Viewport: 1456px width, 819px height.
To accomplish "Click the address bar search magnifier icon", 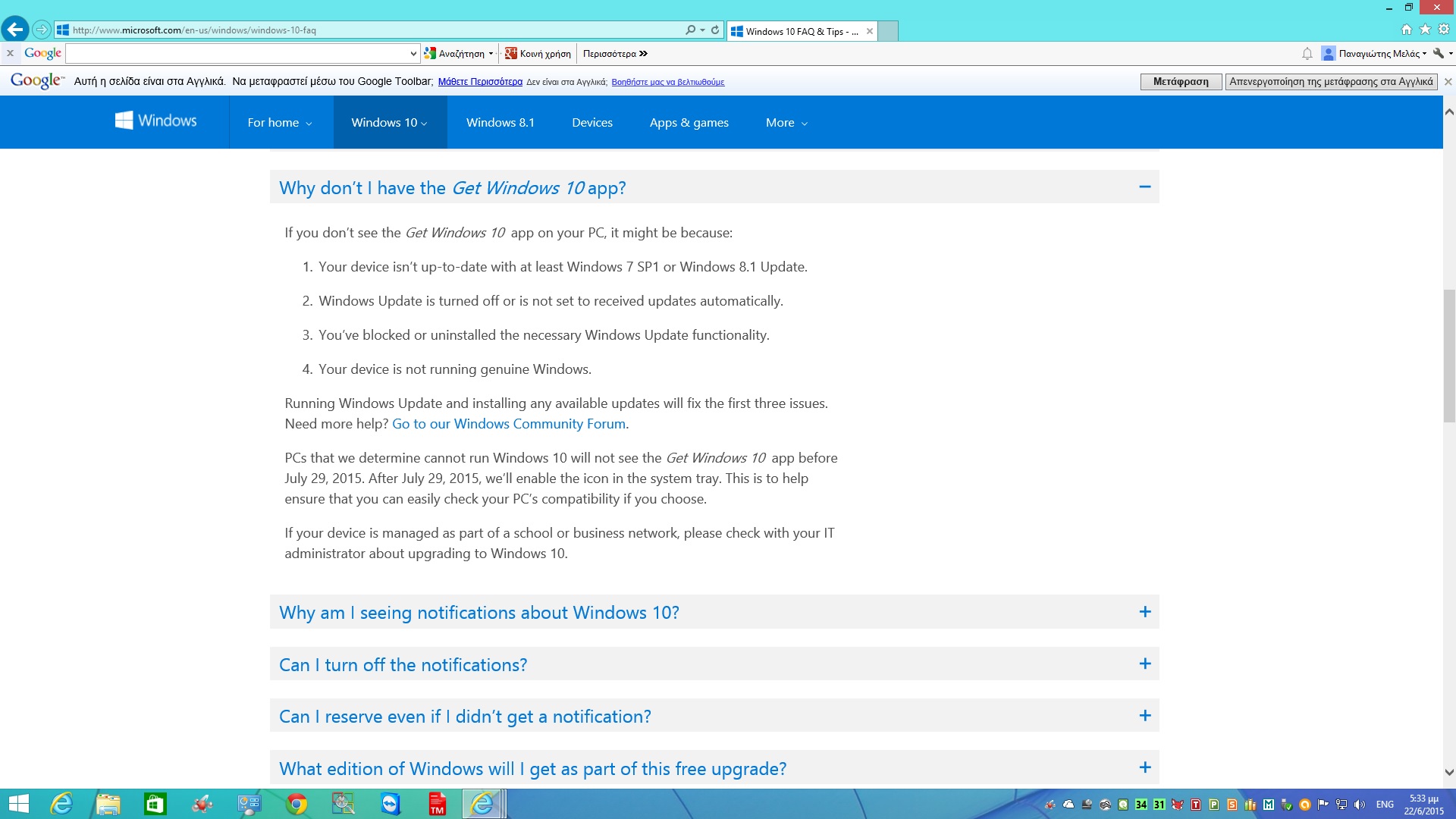I will [690, 30].
